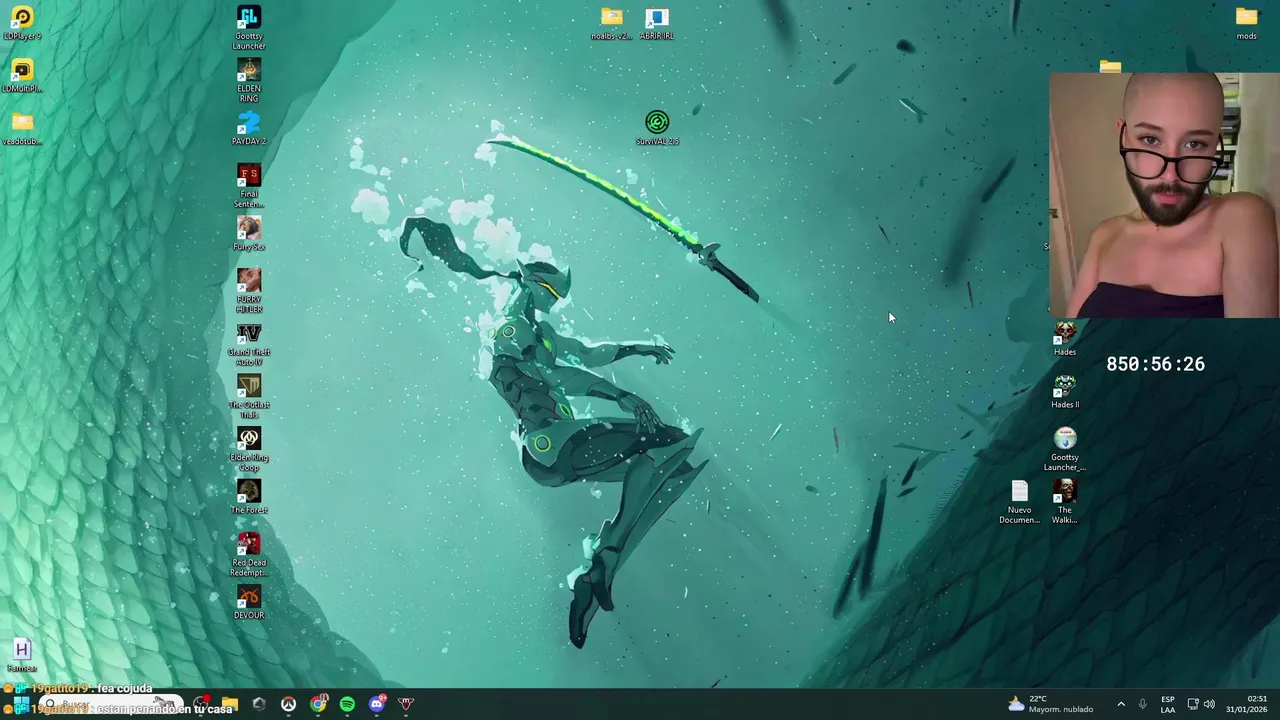Open the LDPlayer 9 desktop shortcut

[x=22, y=22]
